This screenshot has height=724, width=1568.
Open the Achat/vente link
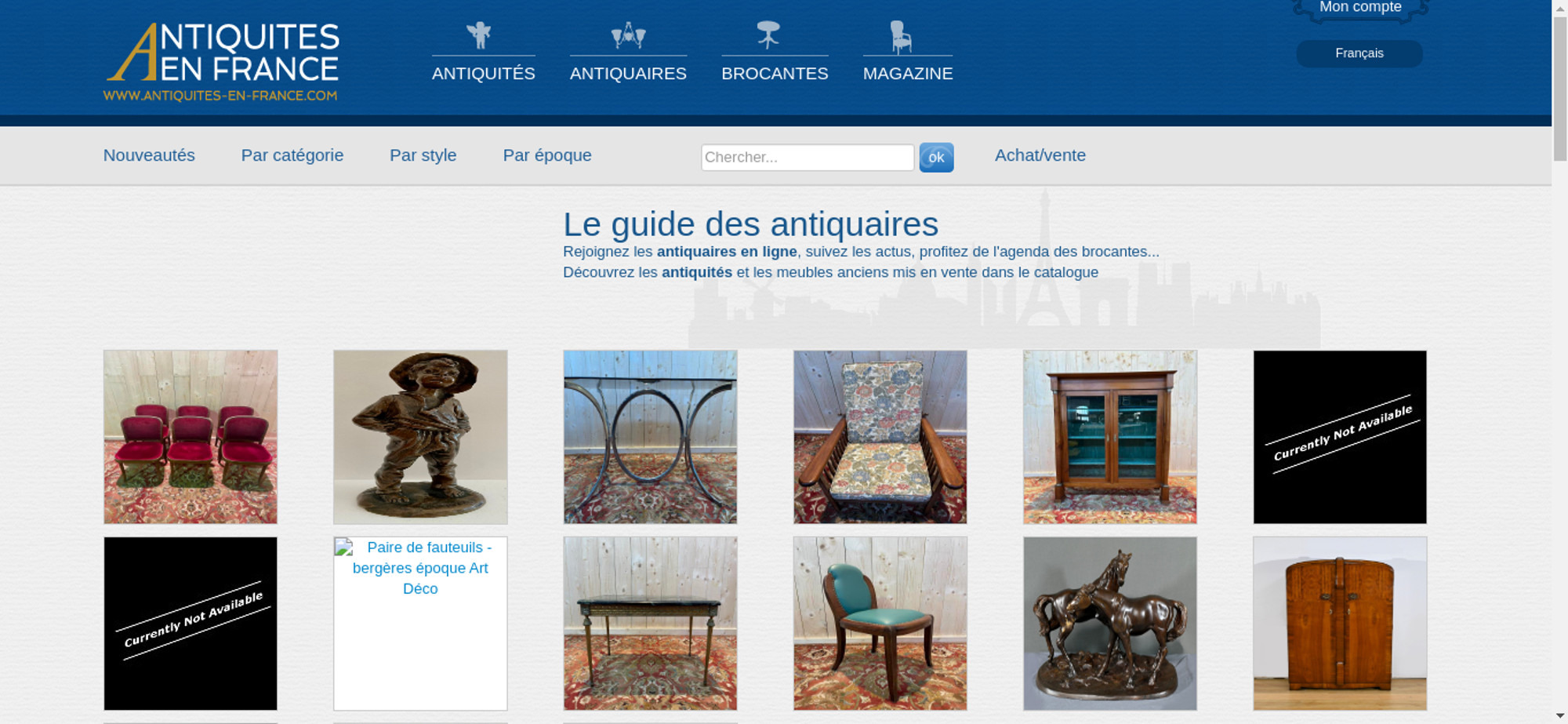pos(1040,155)
